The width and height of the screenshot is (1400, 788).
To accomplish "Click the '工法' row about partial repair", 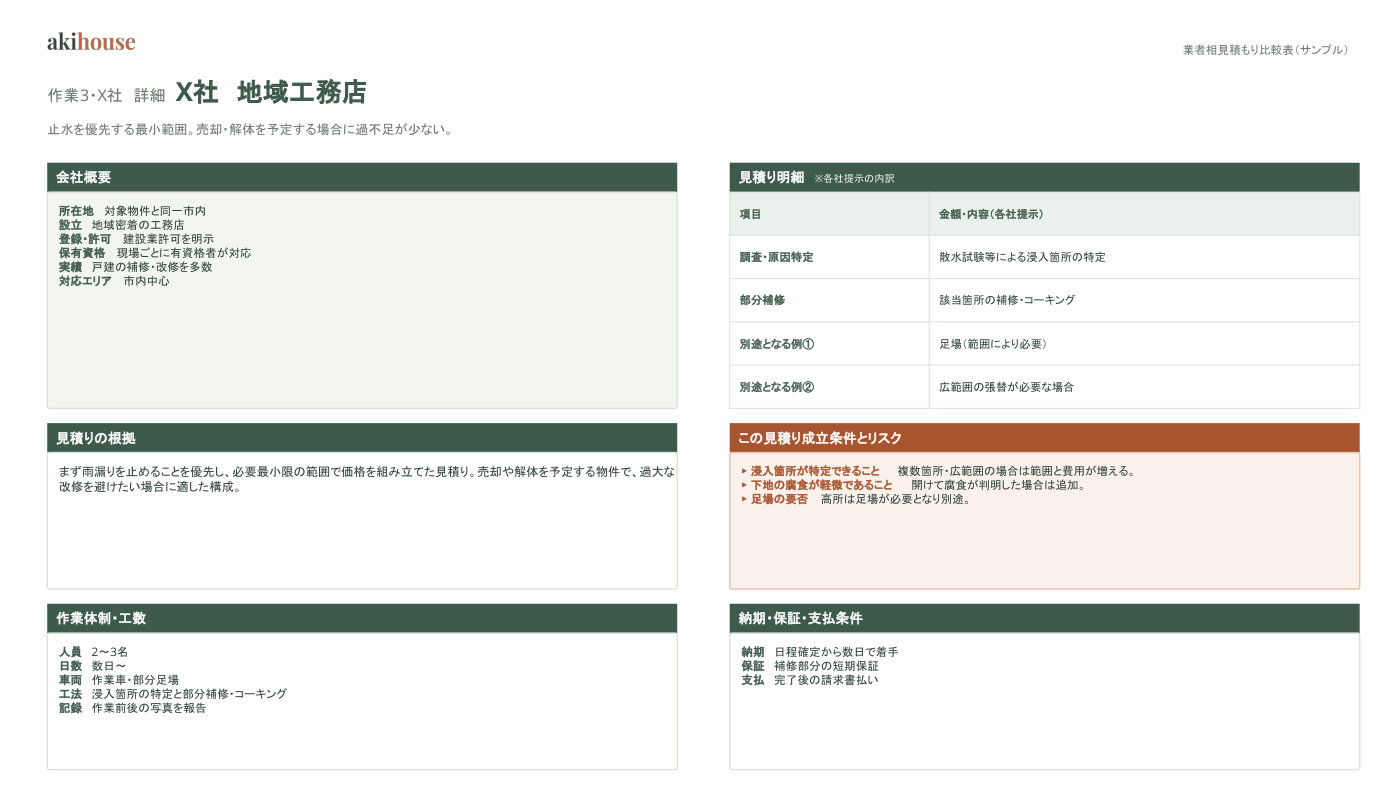I will (x=173, y=694).
